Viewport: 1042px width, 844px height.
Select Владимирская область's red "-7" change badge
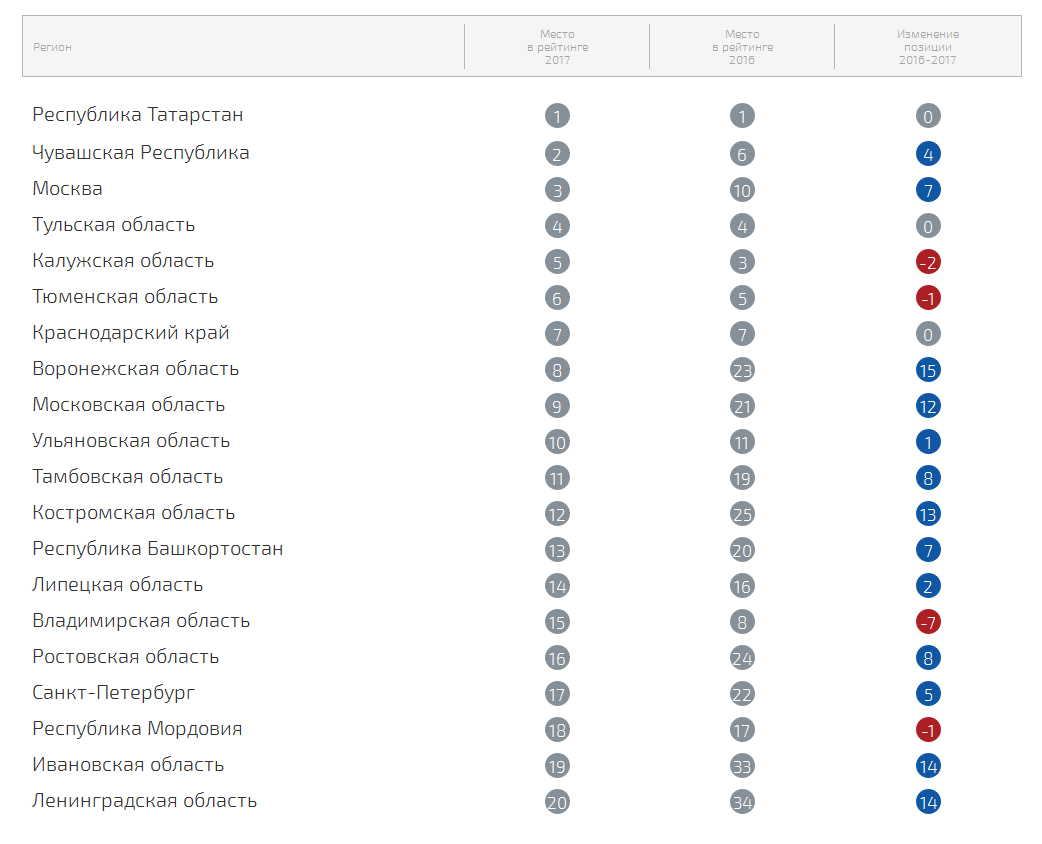click(928, 622)
